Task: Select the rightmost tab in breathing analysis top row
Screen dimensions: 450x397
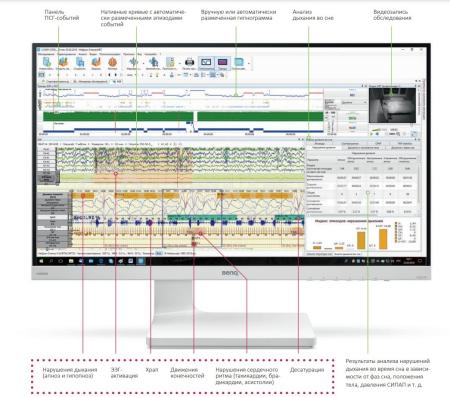Action: 405,143
